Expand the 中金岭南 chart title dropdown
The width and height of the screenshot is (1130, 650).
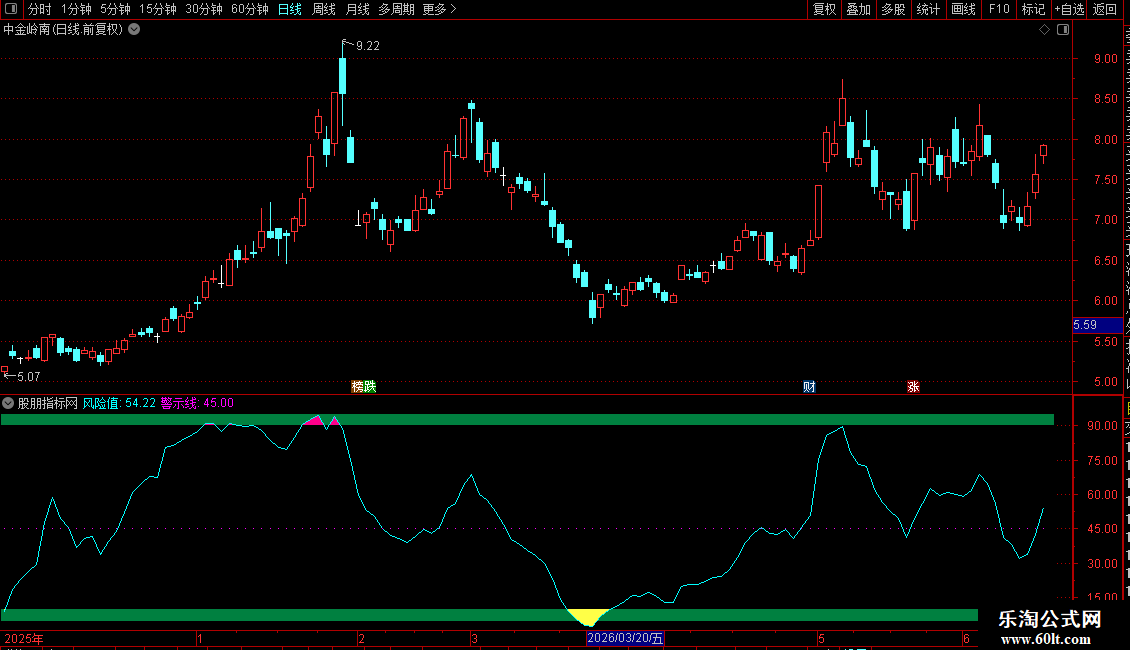134,30
